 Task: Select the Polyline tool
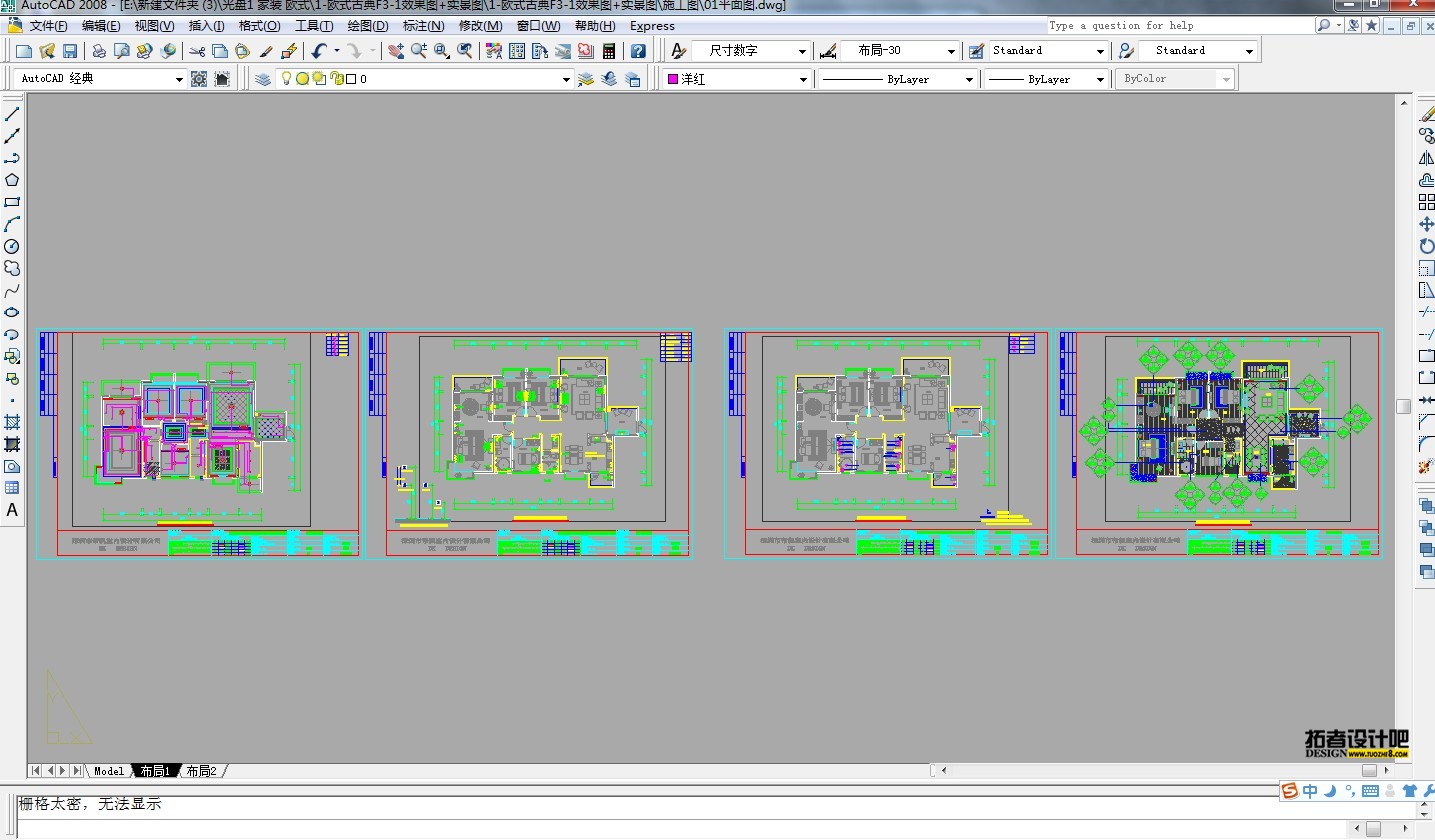coord(12,158)
